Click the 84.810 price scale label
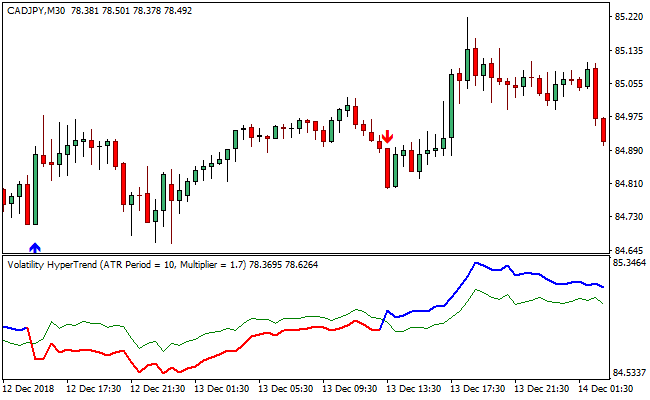Viewport: 650px width, 400px height. pyautogui.click(x=629, y=183)
